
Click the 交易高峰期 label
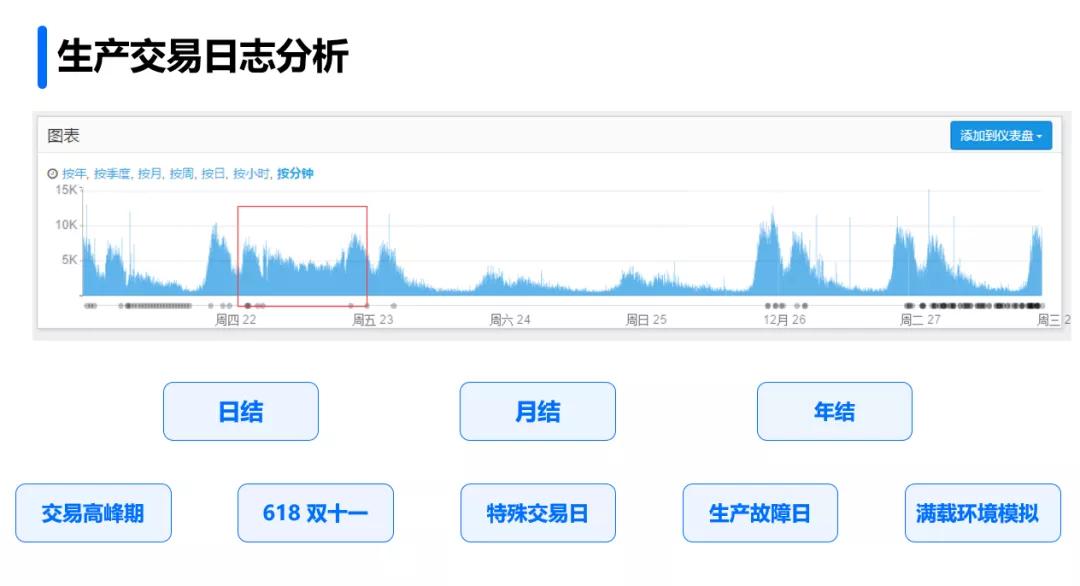[93, 512]
